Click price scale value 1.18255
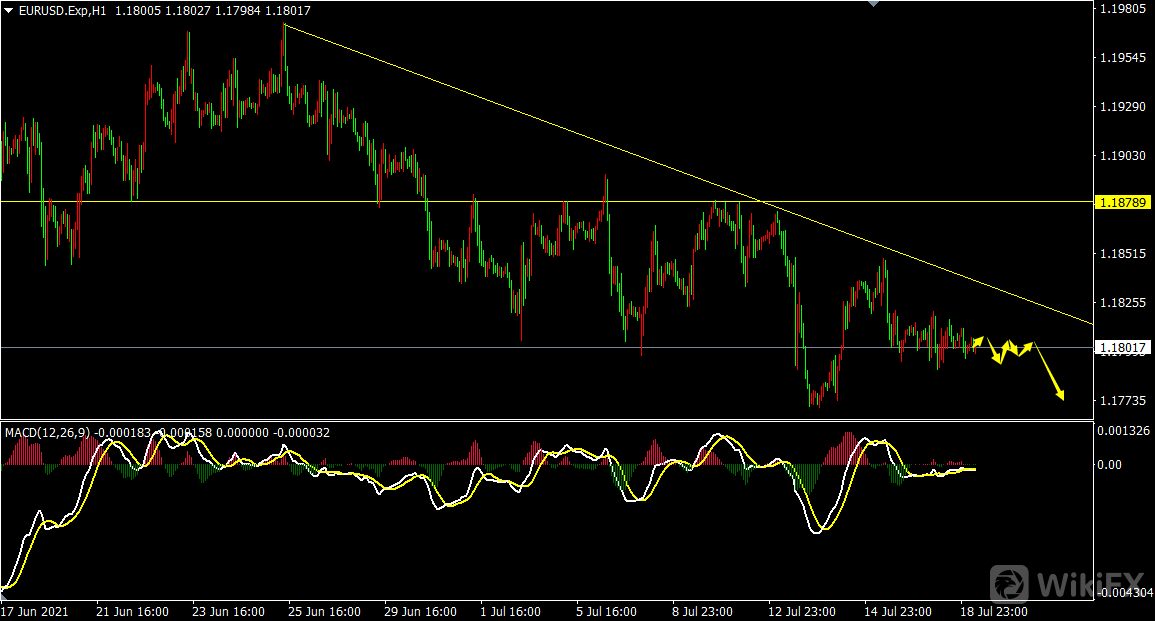The height and width of the screenshot is (621, 1155). (1123, 303)
